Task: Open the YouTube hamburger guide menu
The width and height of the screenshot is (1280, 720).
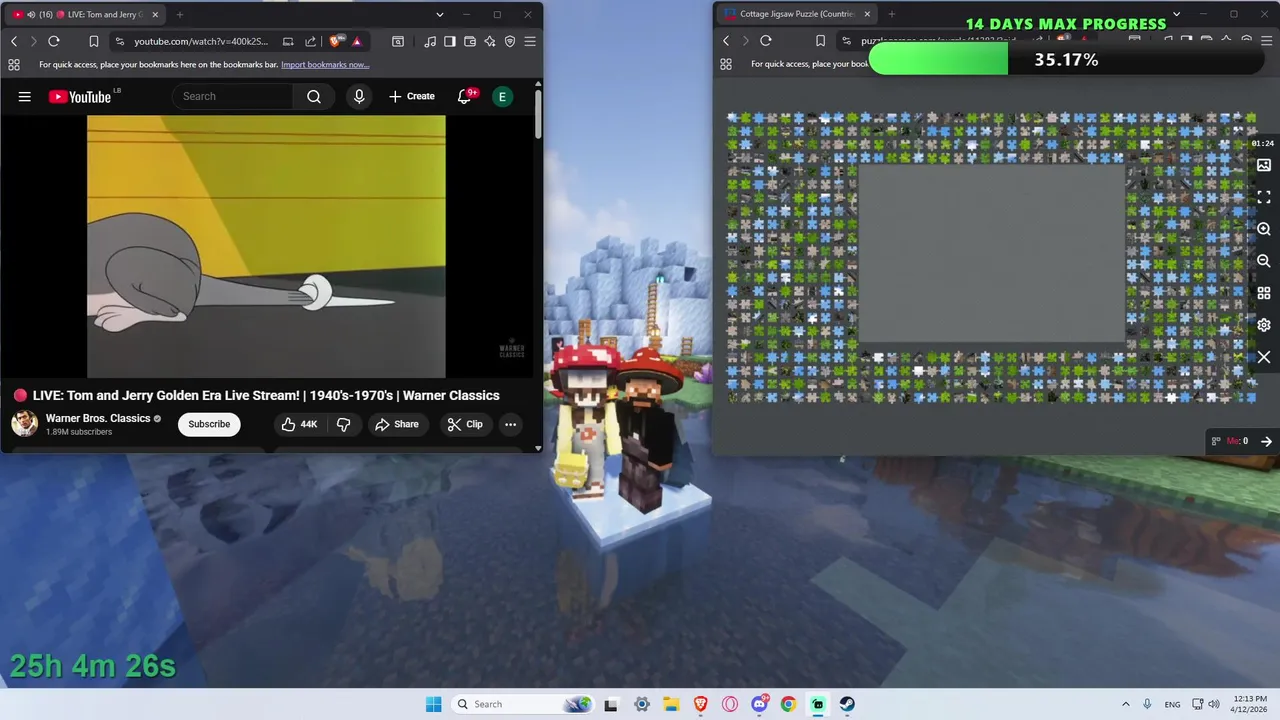Action: point(25,96)
